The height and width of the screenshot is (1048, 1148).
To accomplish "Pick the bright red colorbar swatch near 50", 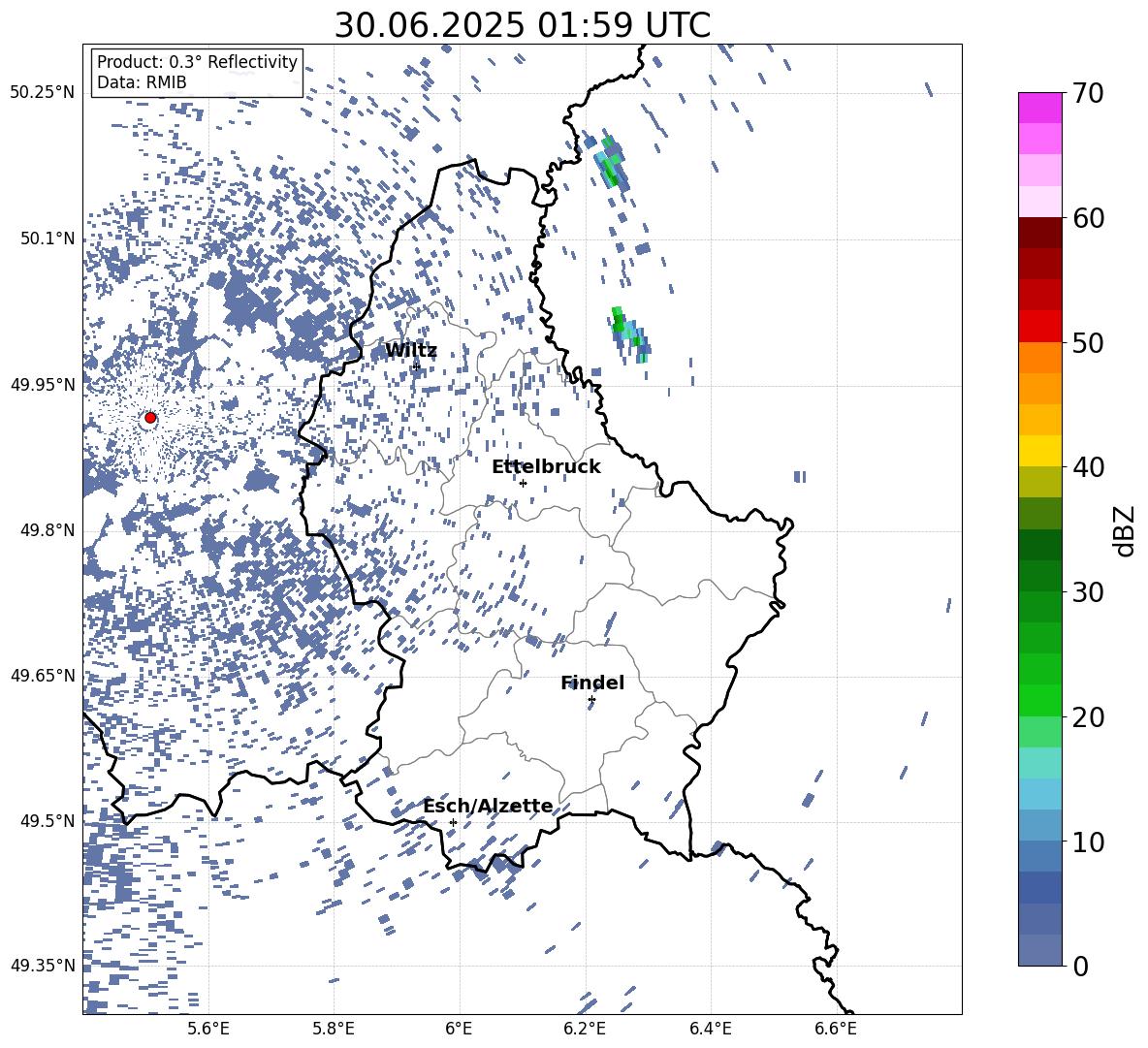I will tap(1040, 327).
